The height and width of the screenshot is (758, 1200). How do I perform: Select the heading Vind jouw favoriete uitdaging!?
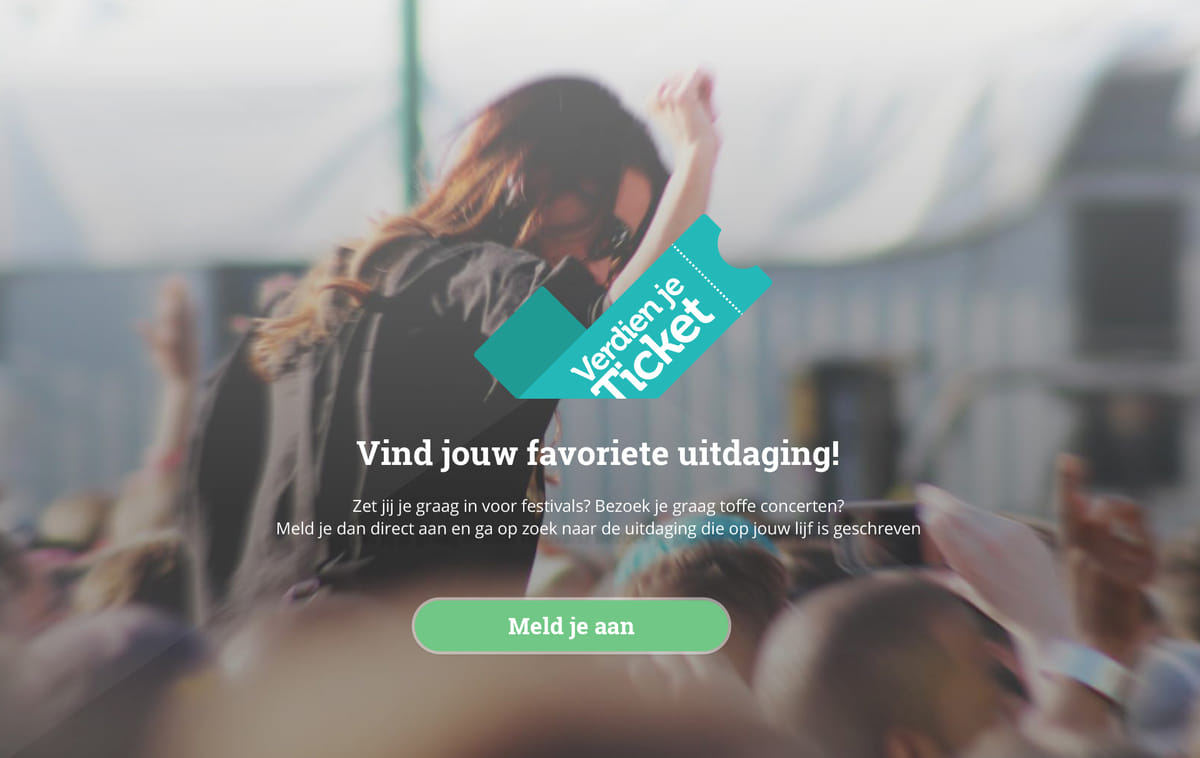pyautogui.click(x=598, y=453)
